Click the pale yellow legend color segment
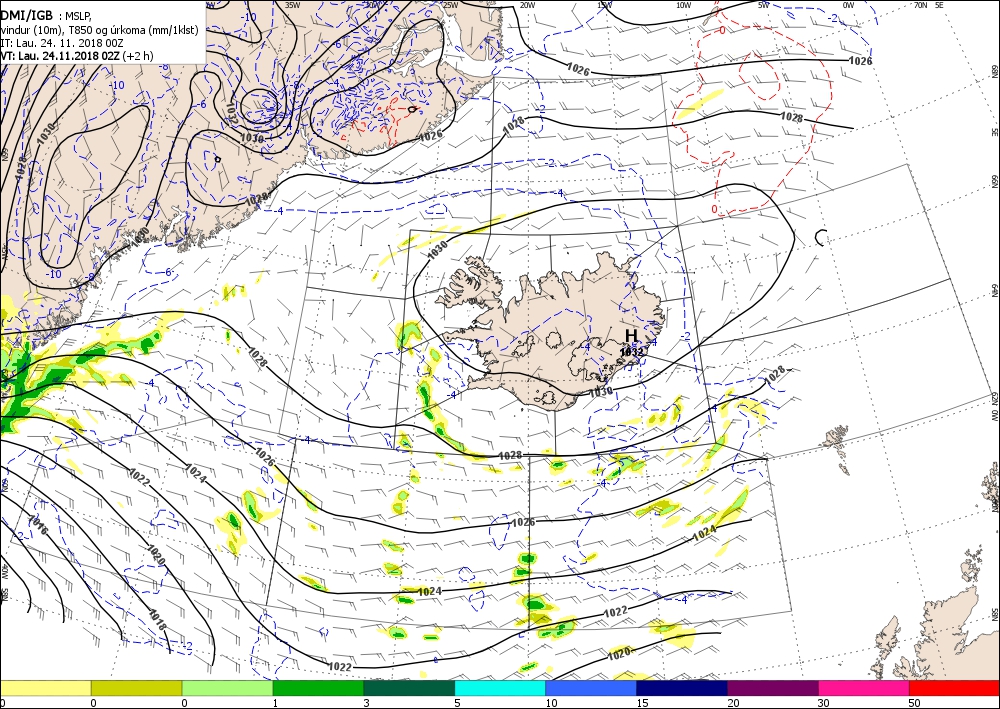The height and width of the screenshot is (709, 1000). [45, 688]
